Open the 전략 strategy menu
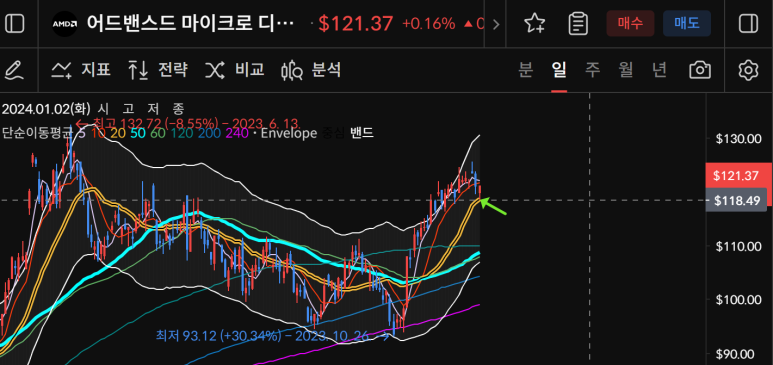The width and height of the screenshot is (773, 365). (158, 71)
